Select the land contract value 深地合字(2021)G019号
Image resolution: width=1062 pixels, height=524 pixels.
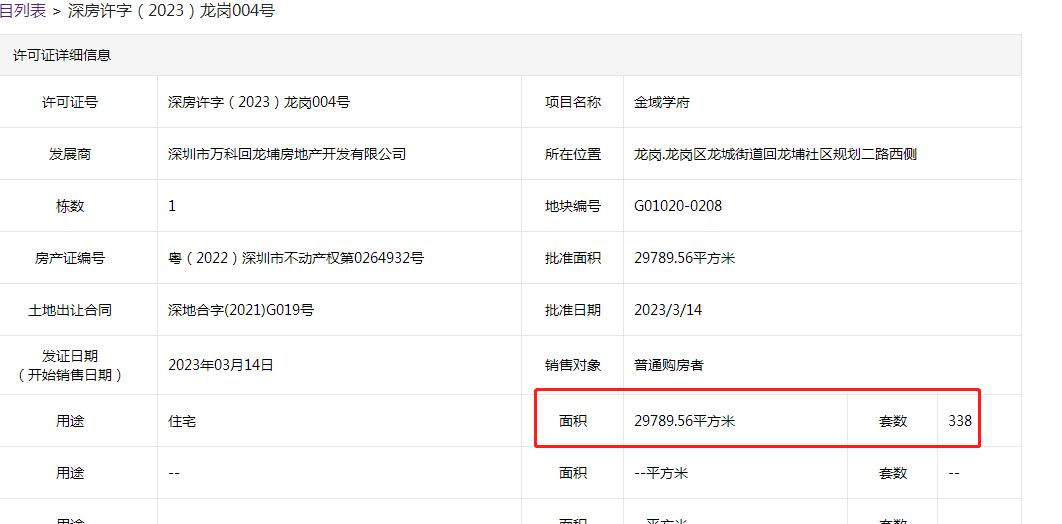point(241,310)
